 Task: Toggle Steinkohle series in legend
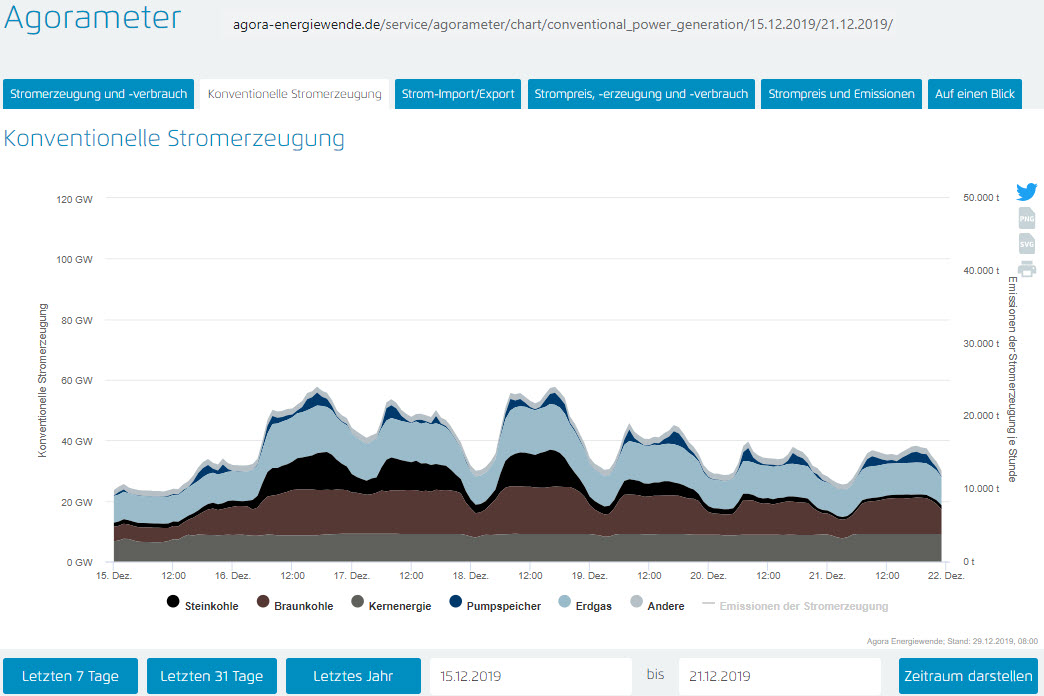202,606
